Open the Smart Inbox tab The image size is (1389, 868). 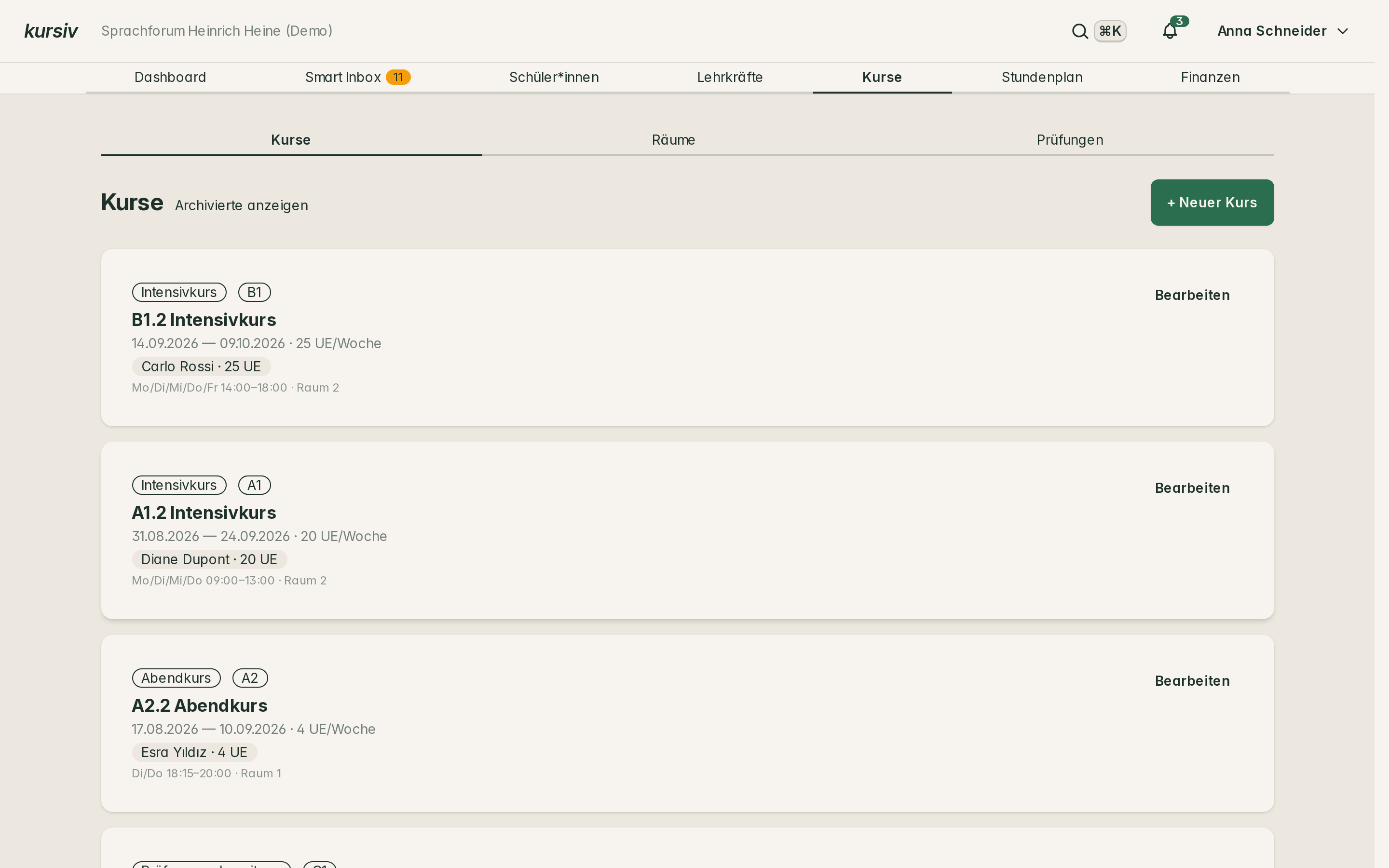(357, 78)
